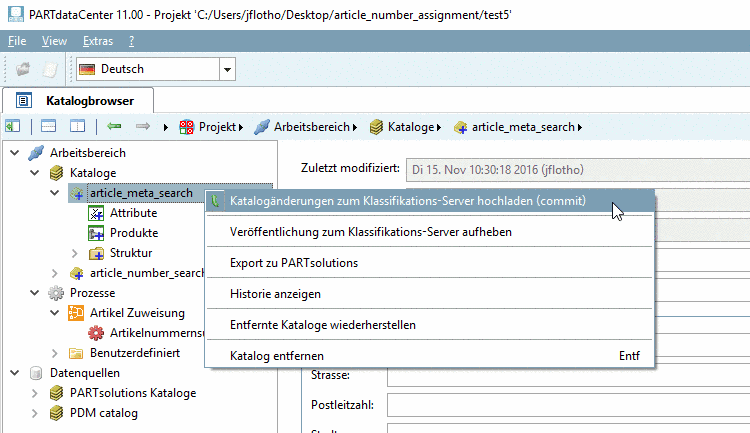The image size is (750, 433).
Task: Expand the PDM catalog node
Action: click(34, 413)
